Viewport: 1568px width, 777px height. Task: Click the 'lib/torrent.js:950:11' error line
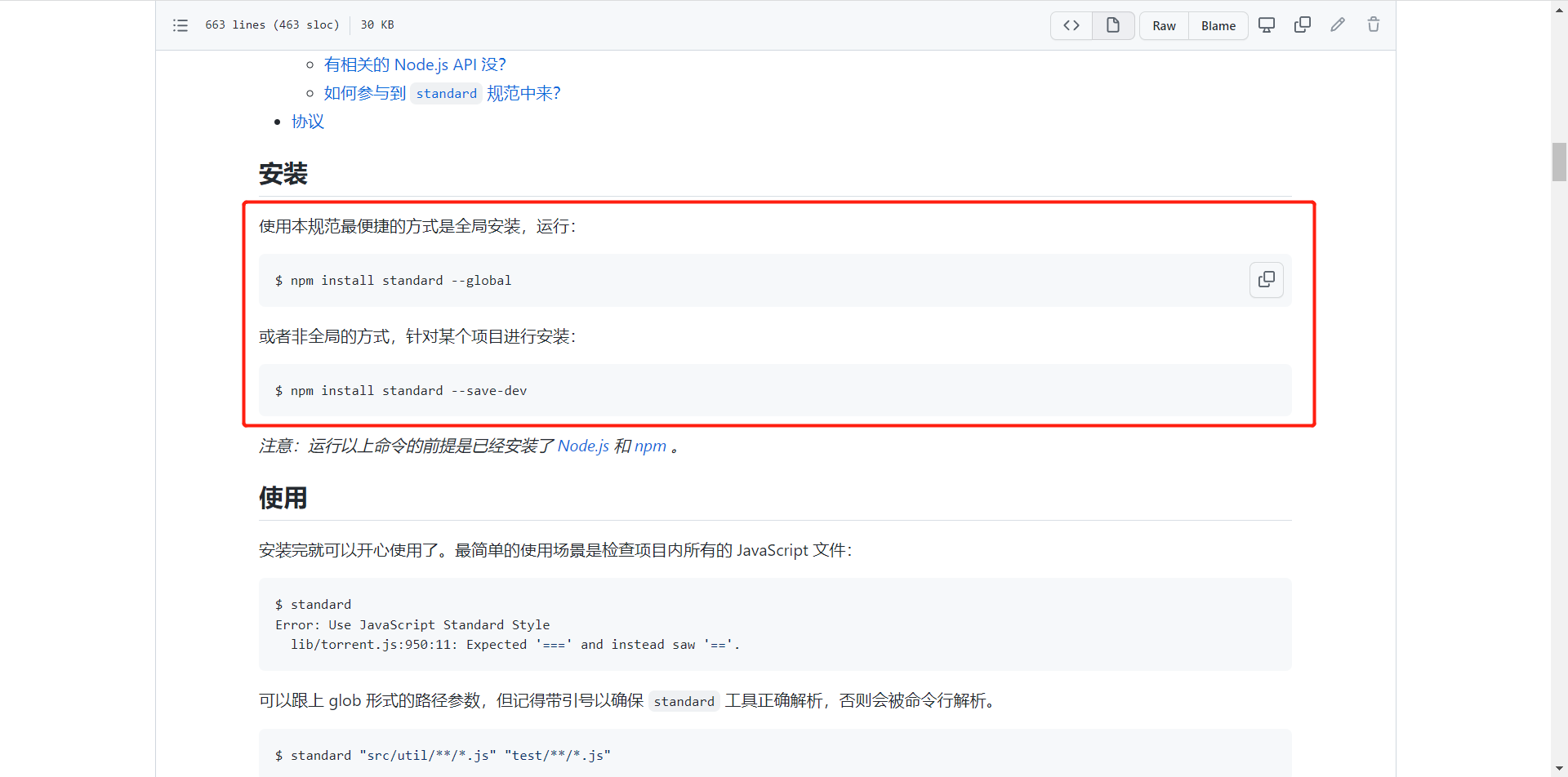(x=515, y=645)
